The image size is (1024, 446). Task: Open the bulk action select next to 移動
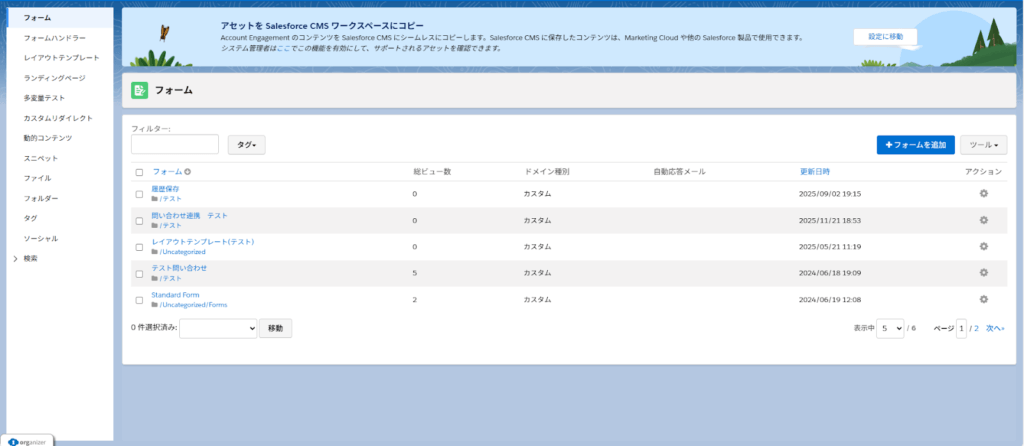[x=218, y=328]
